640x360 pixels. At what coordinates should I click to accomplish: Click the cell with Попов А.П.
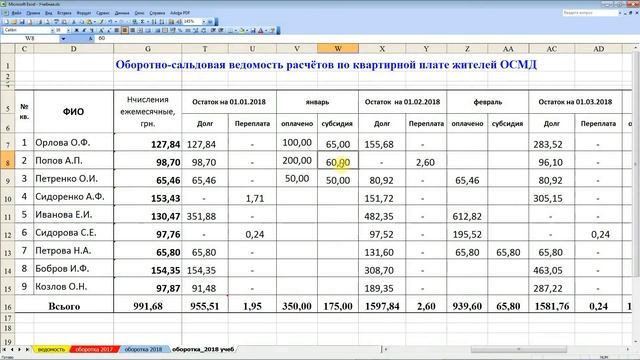(x=73, y=160)
